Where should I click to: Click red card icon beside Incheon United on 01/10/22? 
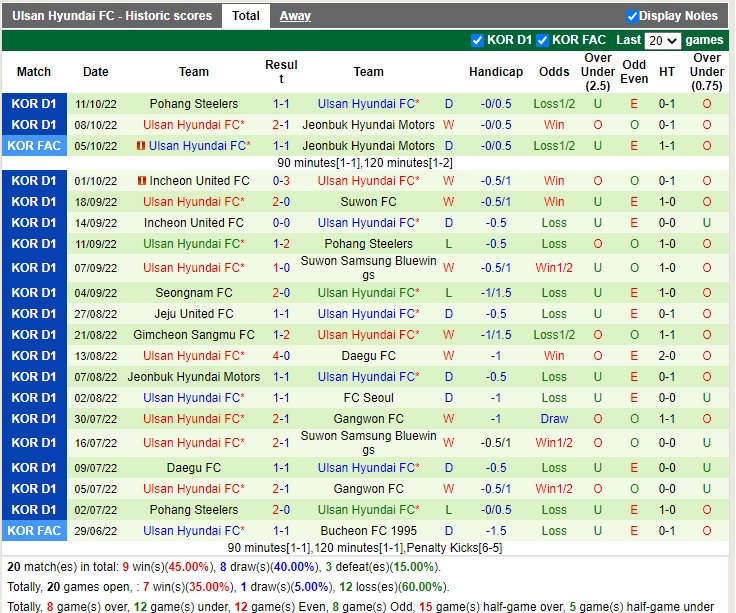coord(142,181)
